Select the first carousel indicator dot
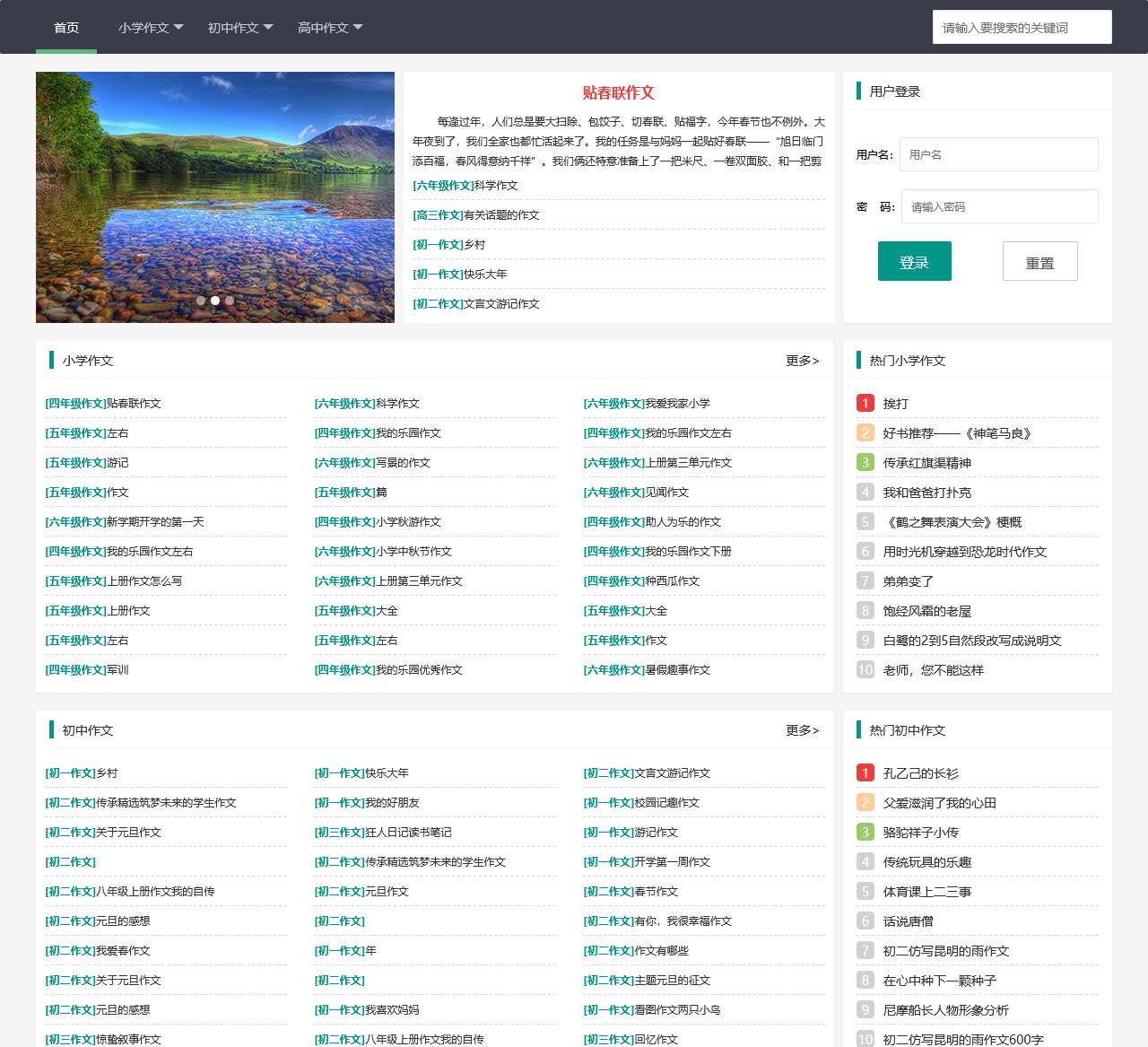Screen dimensions: 1148x1047 [x=201, y=301]
